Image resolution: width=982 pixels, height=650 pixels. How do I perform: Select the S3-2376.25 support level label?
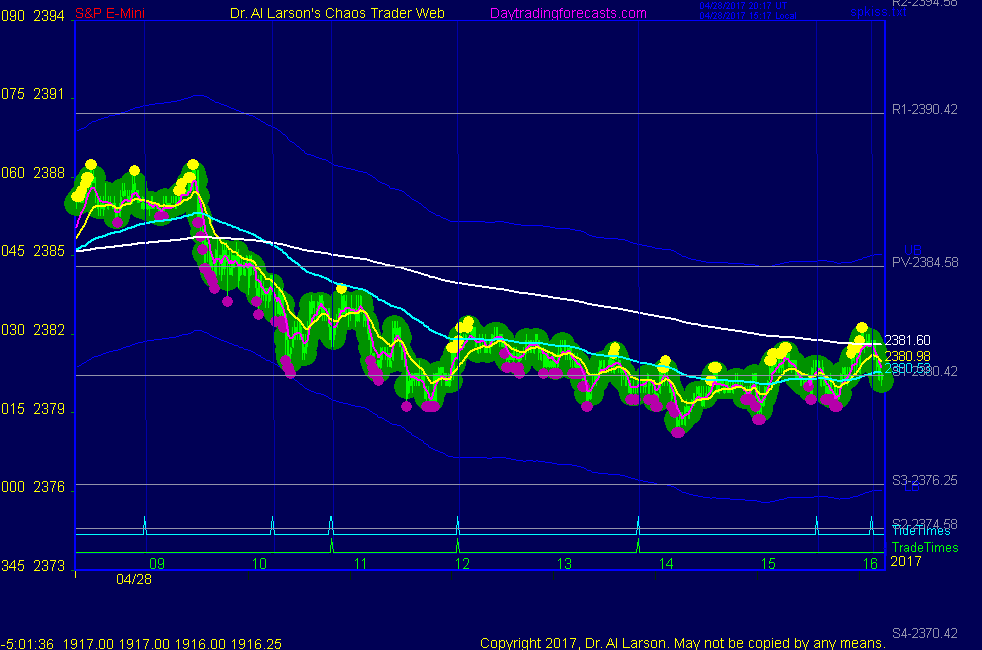924,480
